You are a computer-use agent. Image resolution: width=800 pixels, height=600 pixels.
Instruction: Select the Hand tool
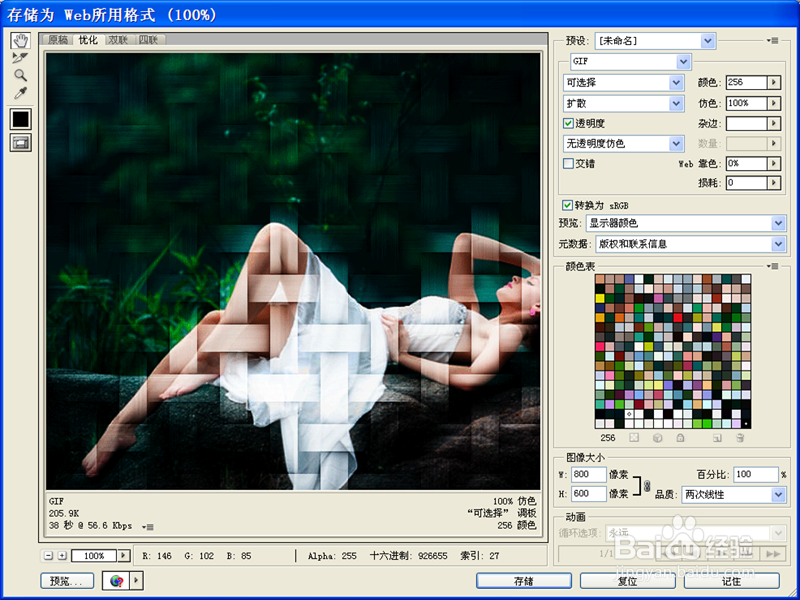click(x=20, y=40)
